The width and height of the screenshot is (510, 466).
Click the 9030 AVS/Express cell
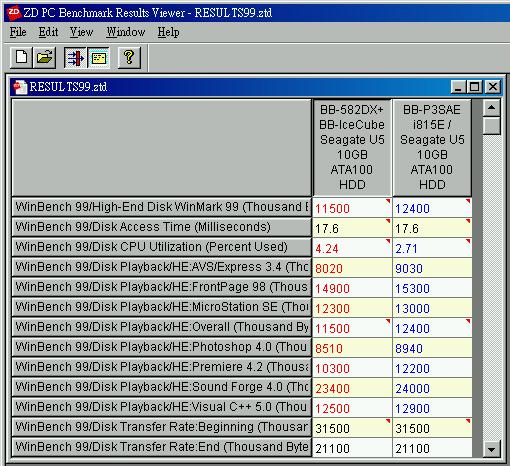pyautogui.click(x=432, y=268)
